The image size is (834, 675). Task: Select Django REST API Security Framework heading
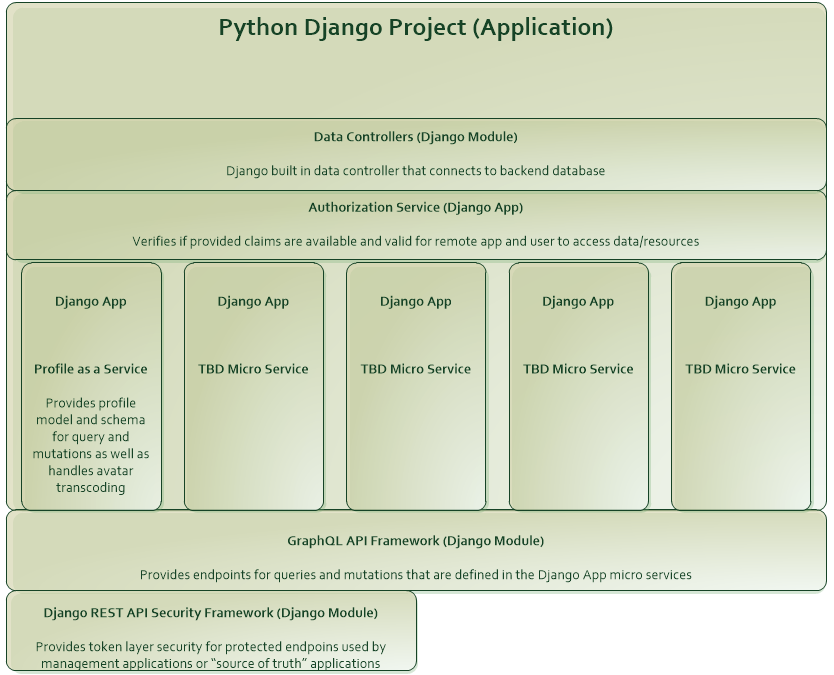coord(211,613)
